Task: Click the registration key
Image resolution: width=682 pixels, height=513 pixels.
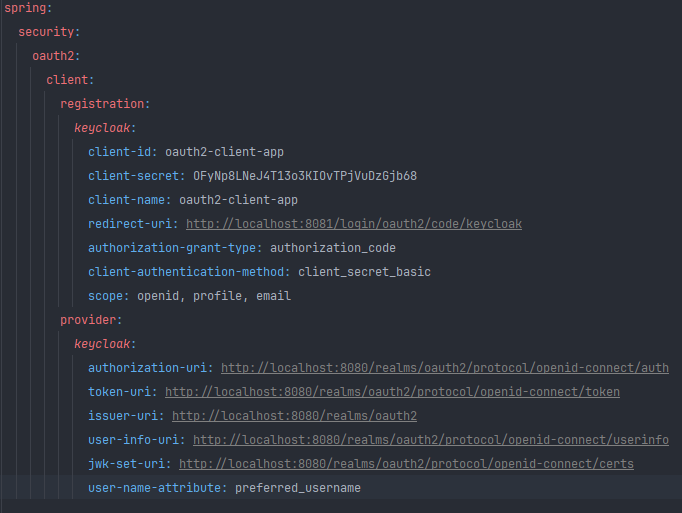Action: pyautogui.click(x=102, y=104)
